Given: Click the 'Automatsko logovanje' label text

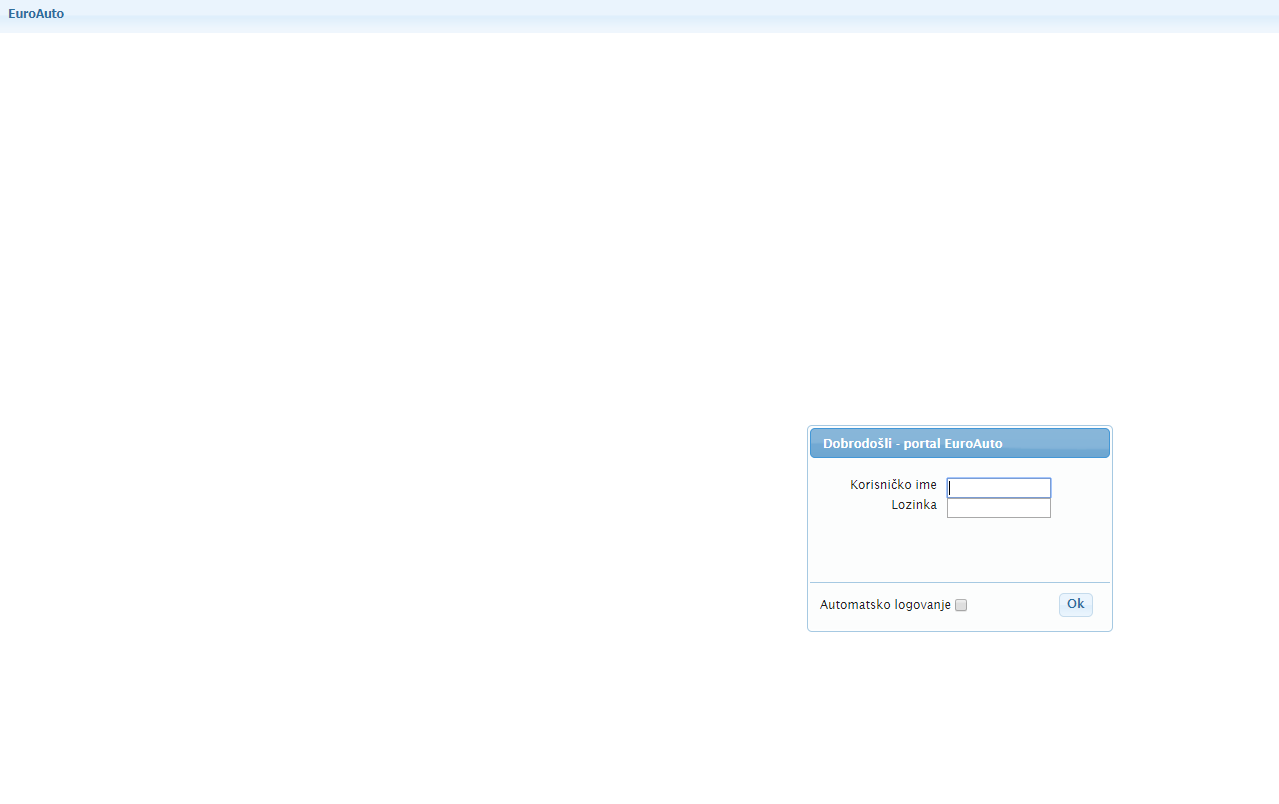Looking at the screenshot, I should point(885,605).
